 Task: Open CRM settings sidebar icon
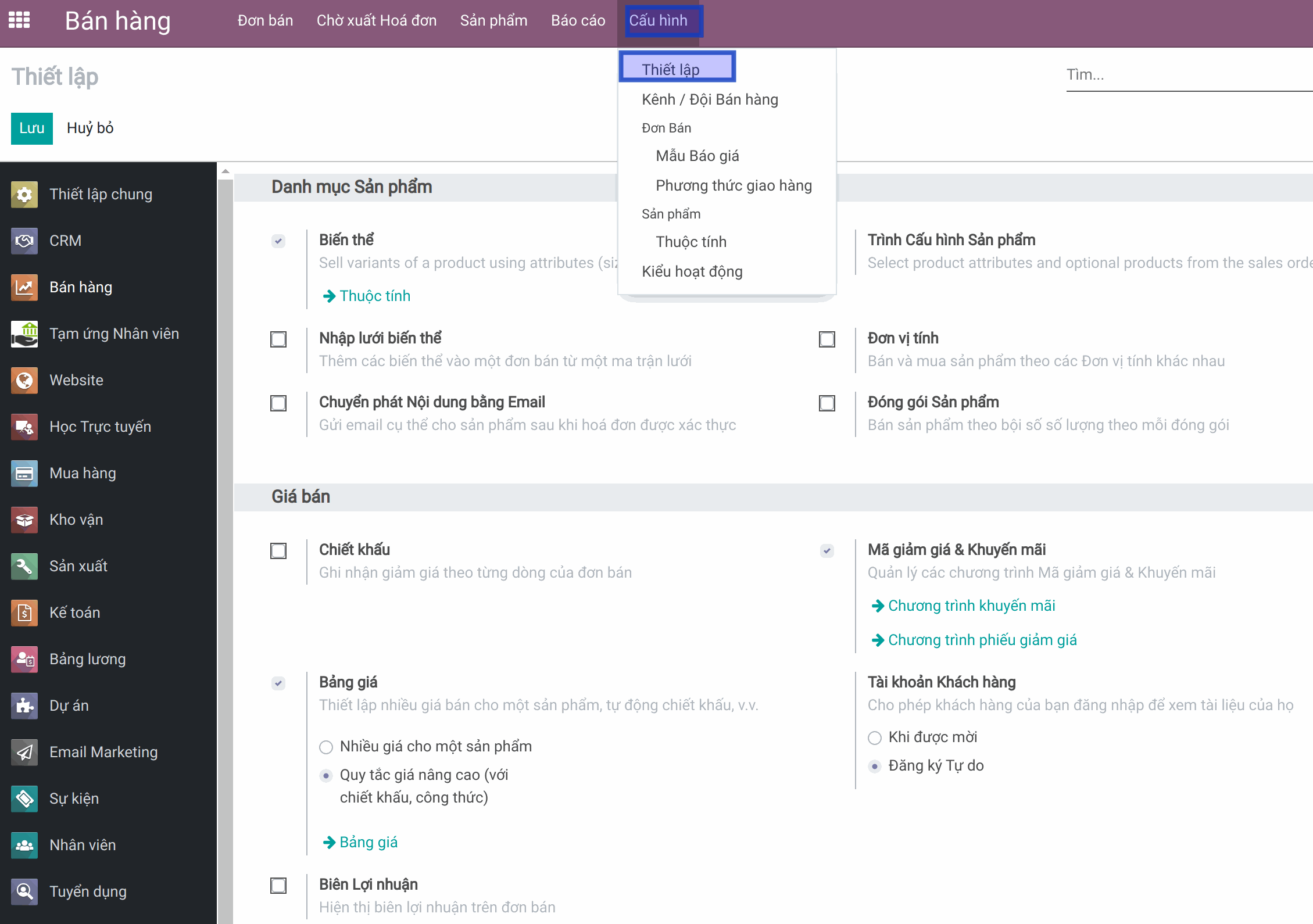(24, 241)
